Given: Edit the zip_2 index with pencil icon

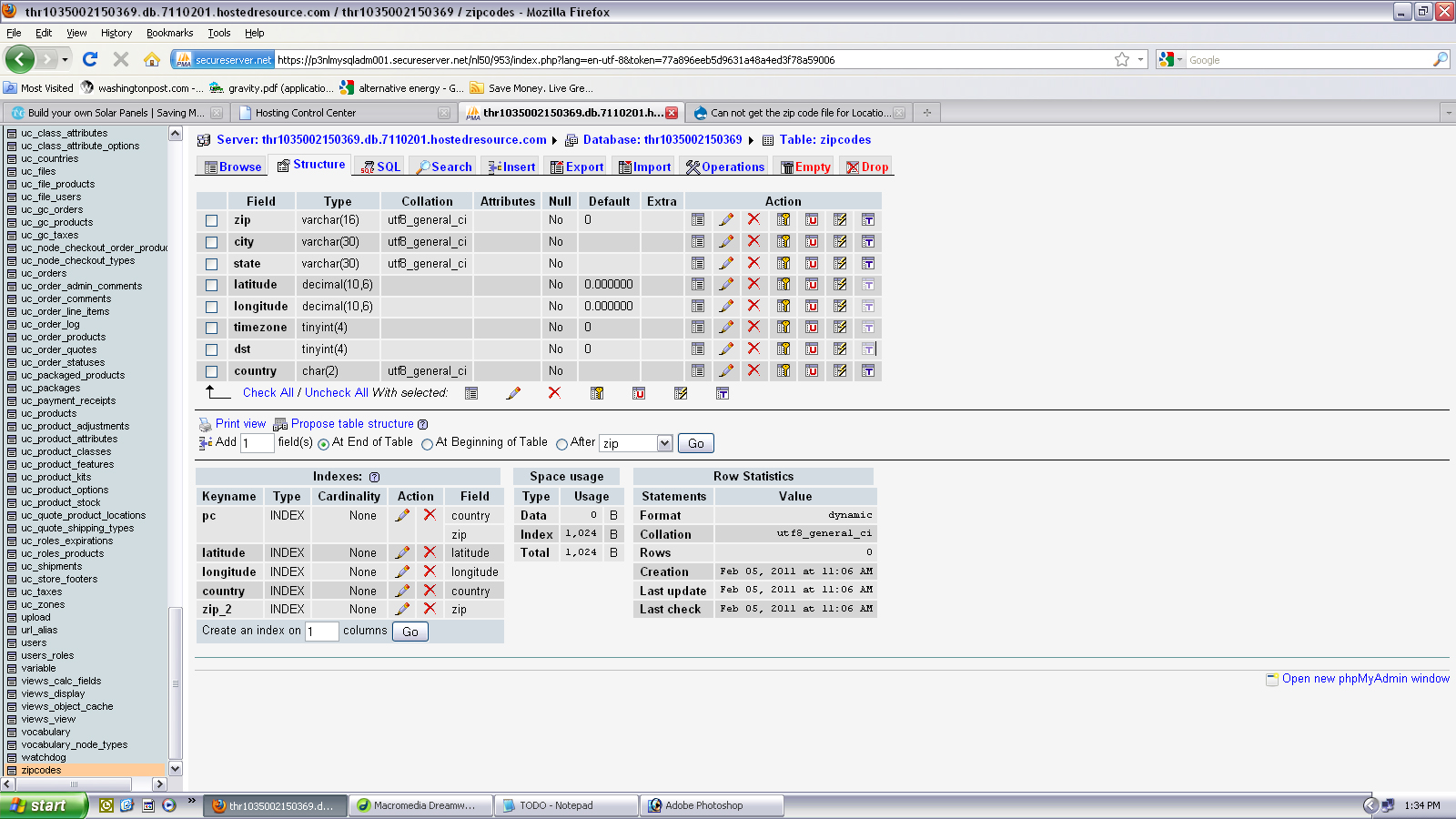Looking at the screenshot, I should 402,609.
